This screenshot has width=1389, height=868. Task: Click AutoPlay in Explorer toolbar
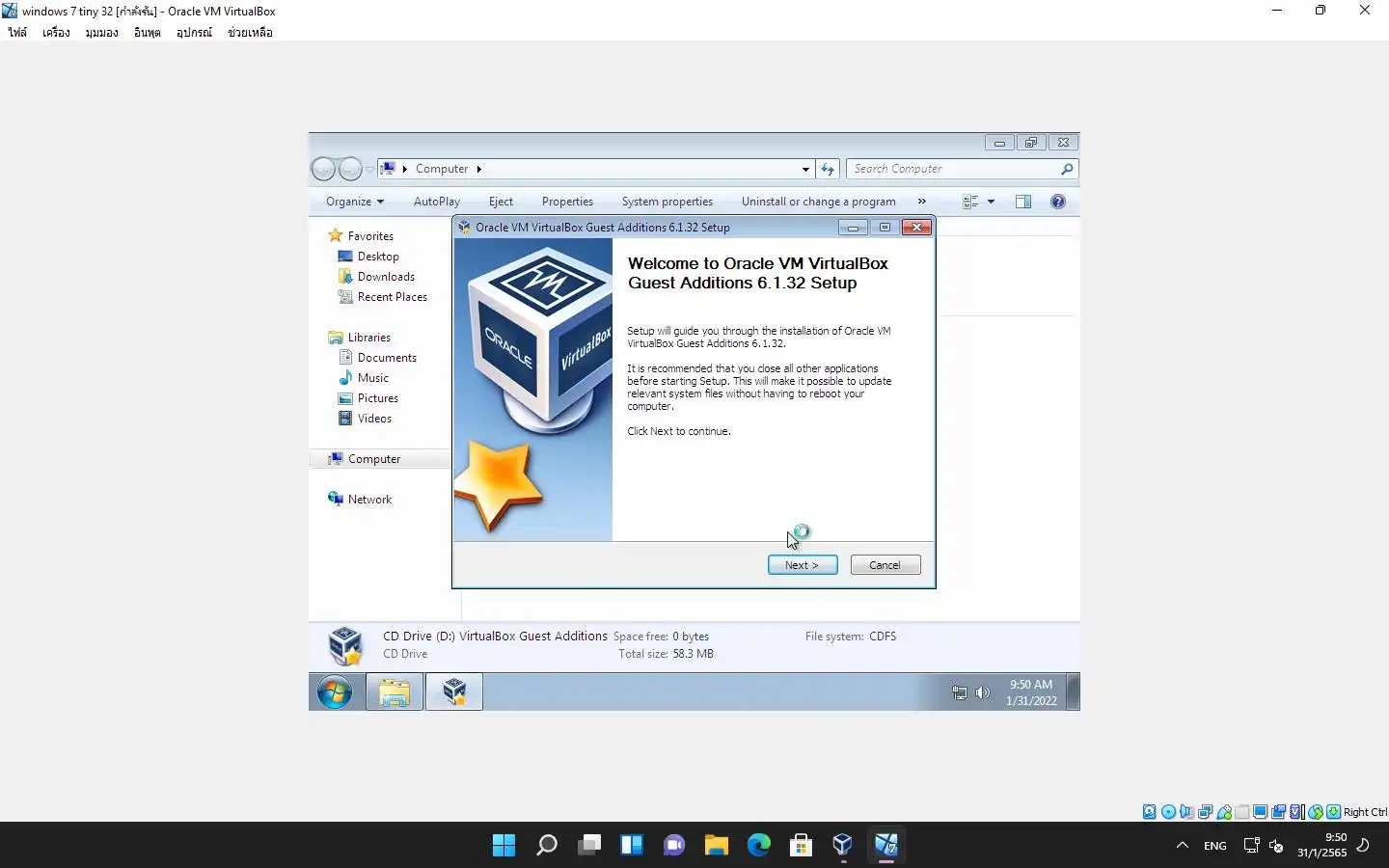(x=437, y=202)
